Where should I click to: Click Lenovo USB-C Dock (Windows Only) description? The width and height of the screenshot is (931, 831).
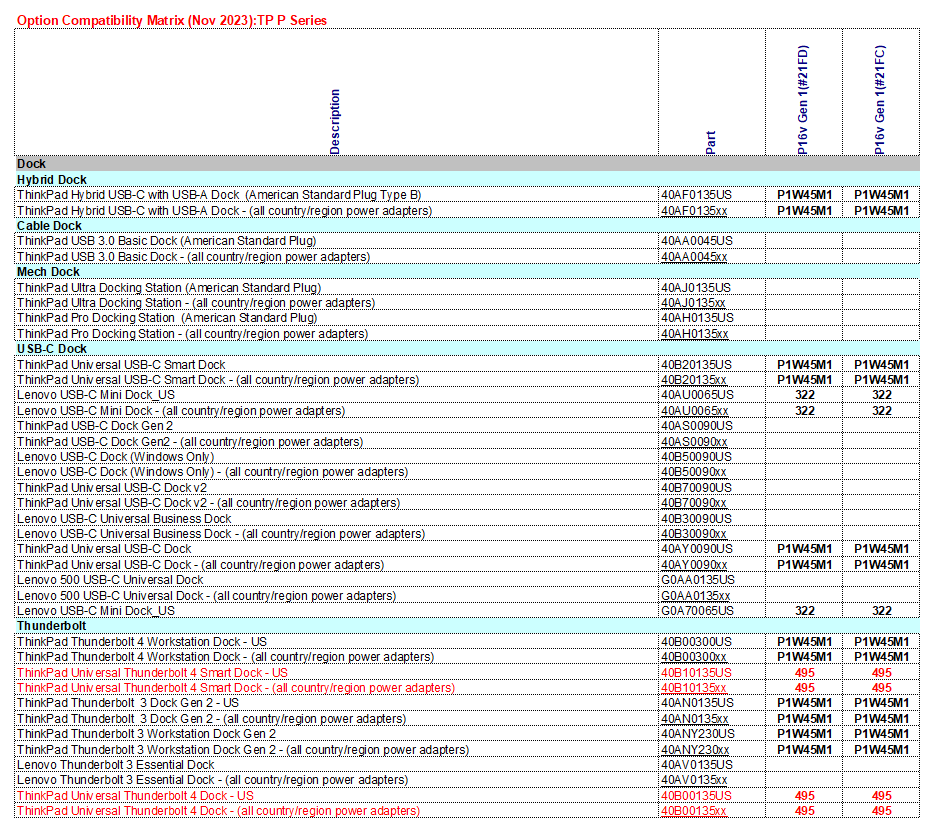[115, 457]
